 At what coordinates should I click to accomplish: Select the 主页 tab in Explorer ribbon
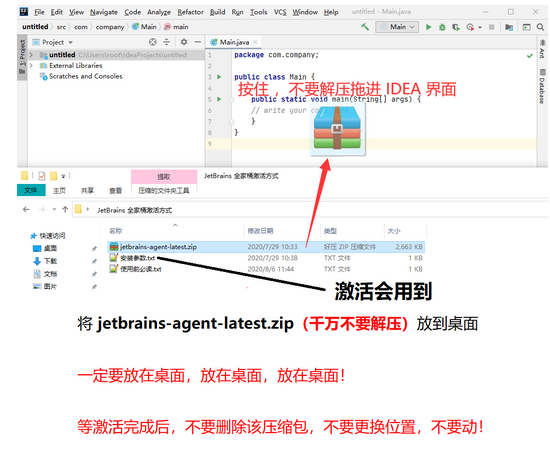(59, 190)
